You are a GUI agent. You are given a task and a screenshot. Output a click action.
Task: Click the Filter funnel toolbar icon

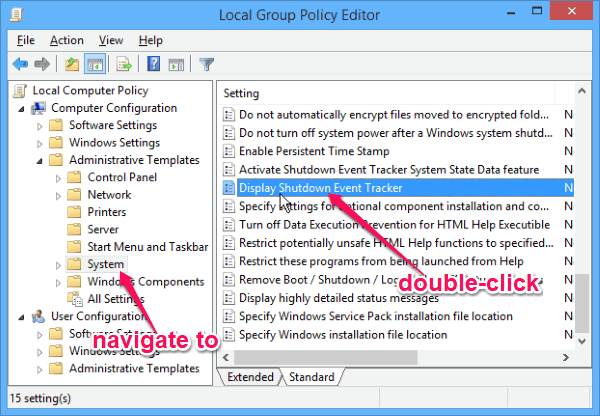207,64
